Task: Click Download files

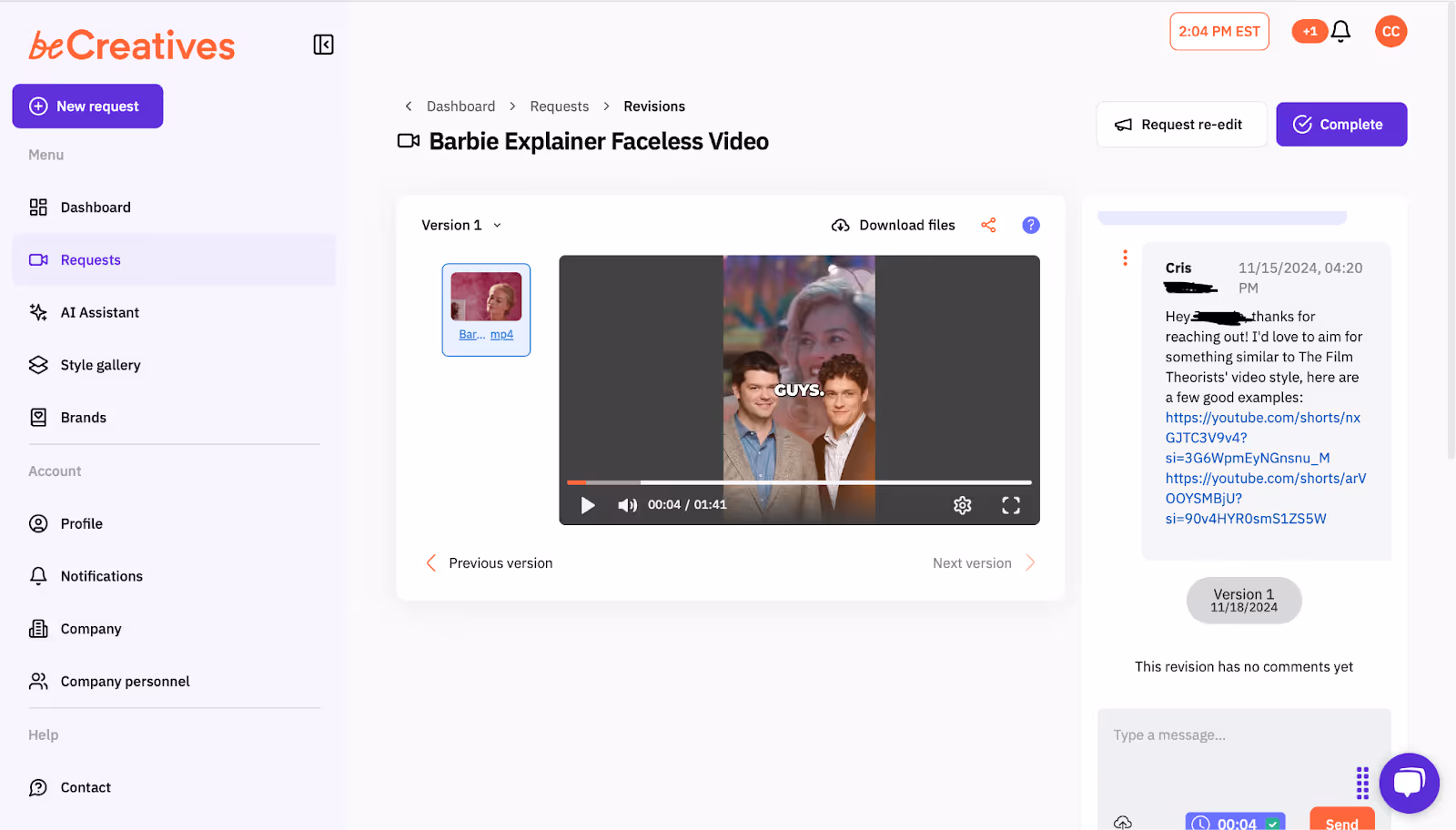Action: click(894, 225)
